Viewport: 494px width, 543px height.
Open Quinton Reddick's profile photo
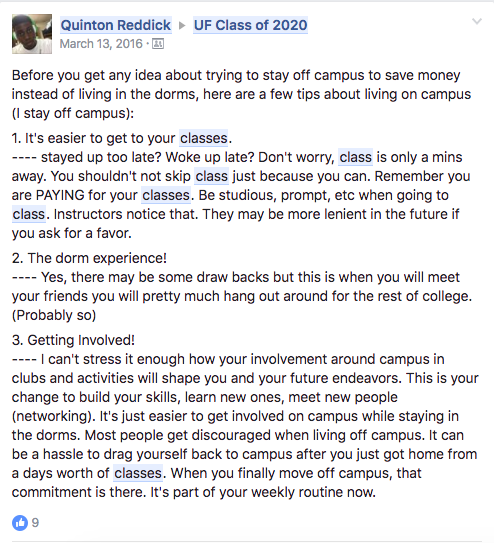(x=32, y=34)
